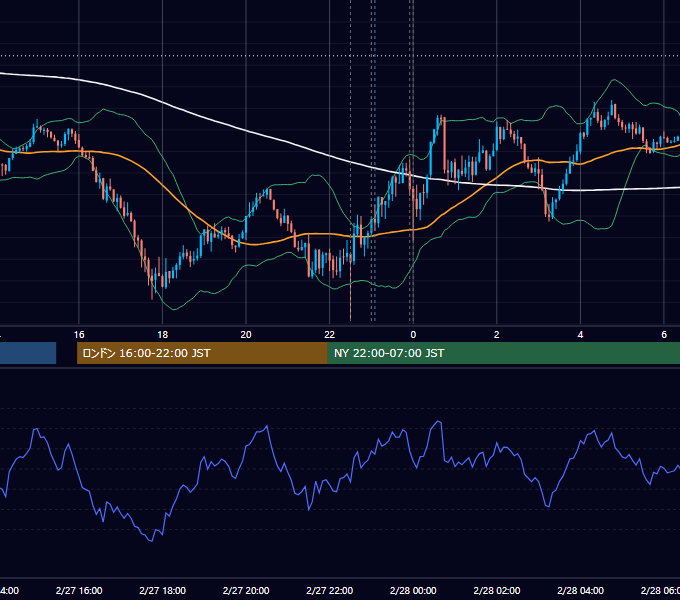Click the 6 hour label on upper axis

664,335
